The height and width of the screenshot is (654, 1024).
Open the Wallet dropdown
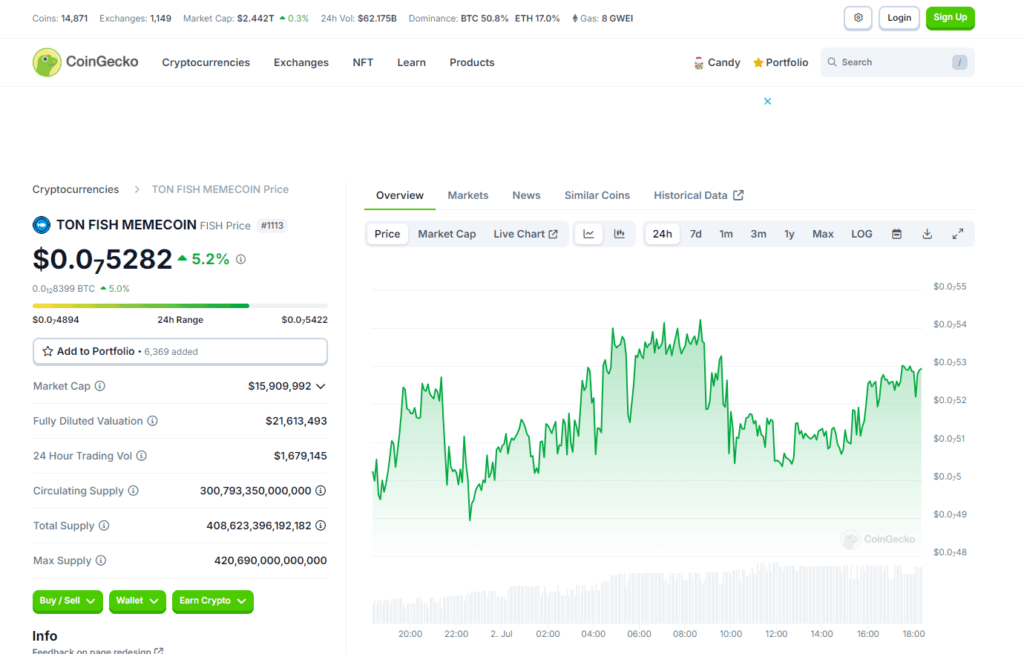pyautogui.click(x=136, y=601)
